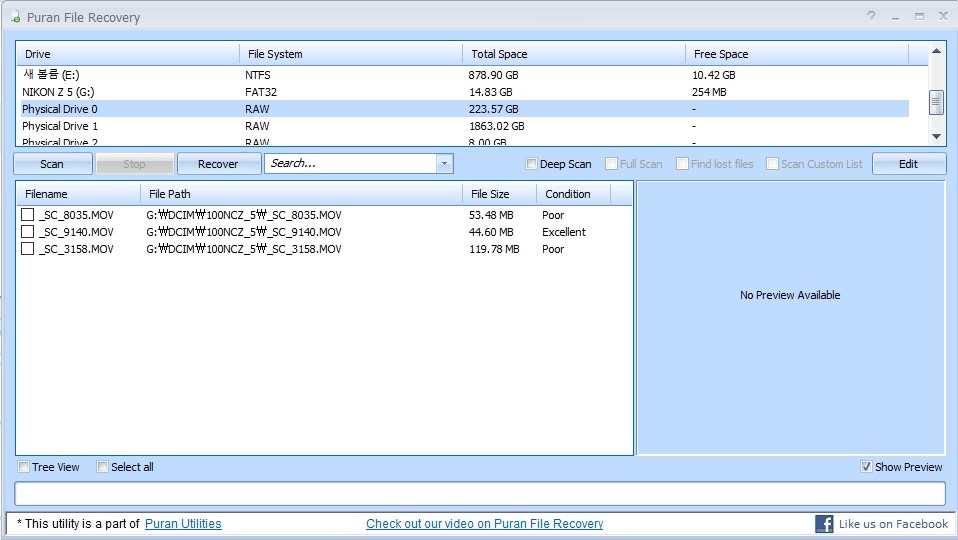958x540 pixels.
Task: Click the Excellent condition value
Action: (x=564, y=232)
